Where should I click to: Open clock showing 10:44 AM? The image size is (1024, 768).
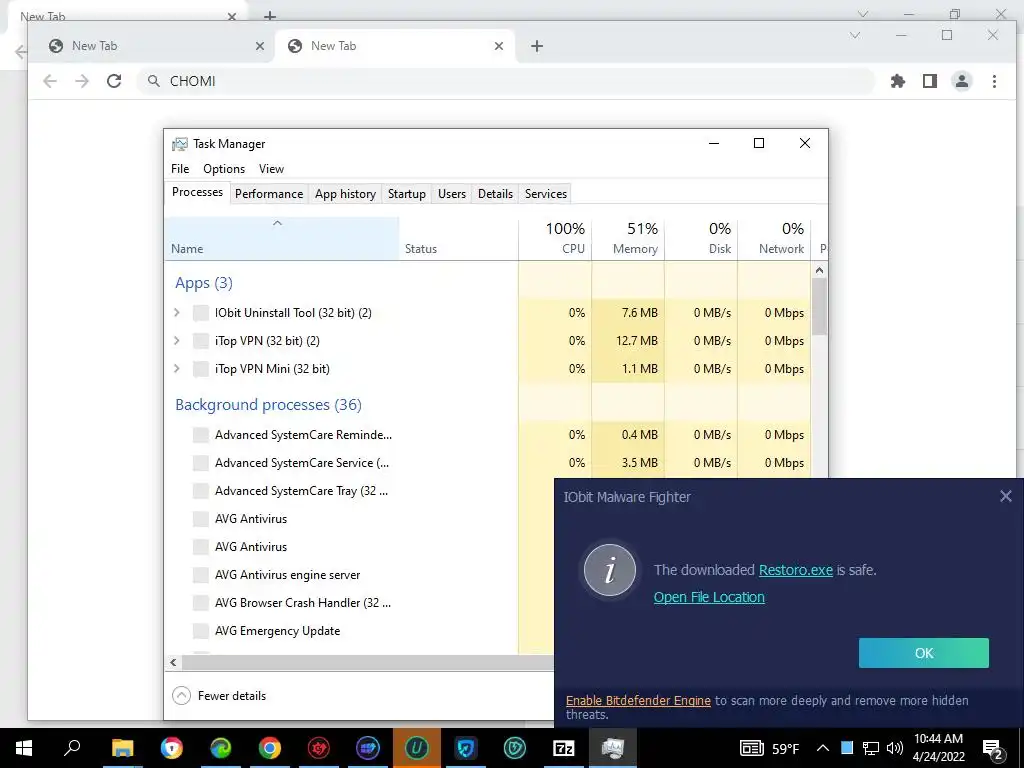(938, 748)
